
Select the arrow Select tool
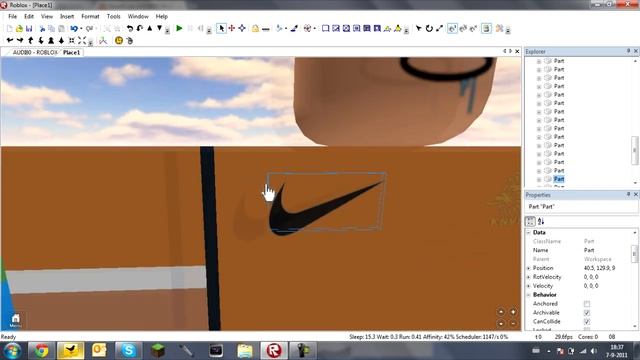pos(221,28)
